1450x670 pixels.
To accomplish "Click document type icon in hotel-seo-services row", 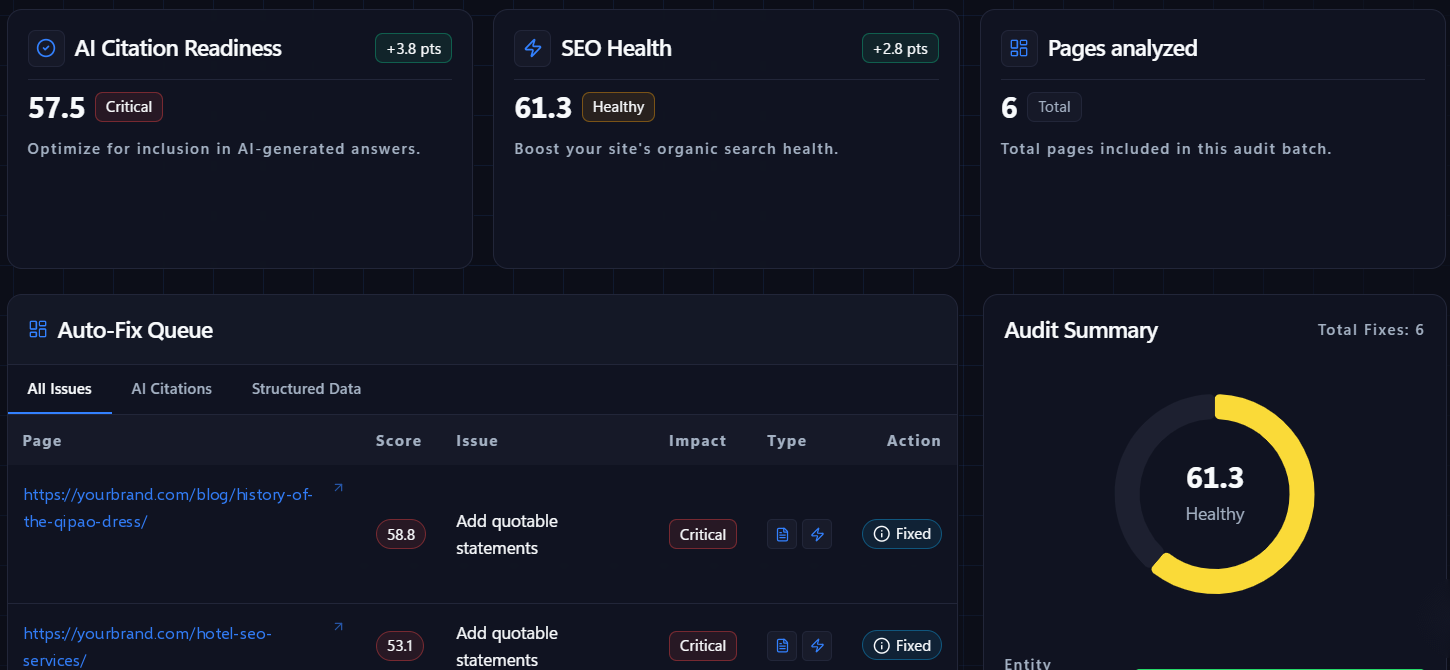I will (x=782, y=646).
